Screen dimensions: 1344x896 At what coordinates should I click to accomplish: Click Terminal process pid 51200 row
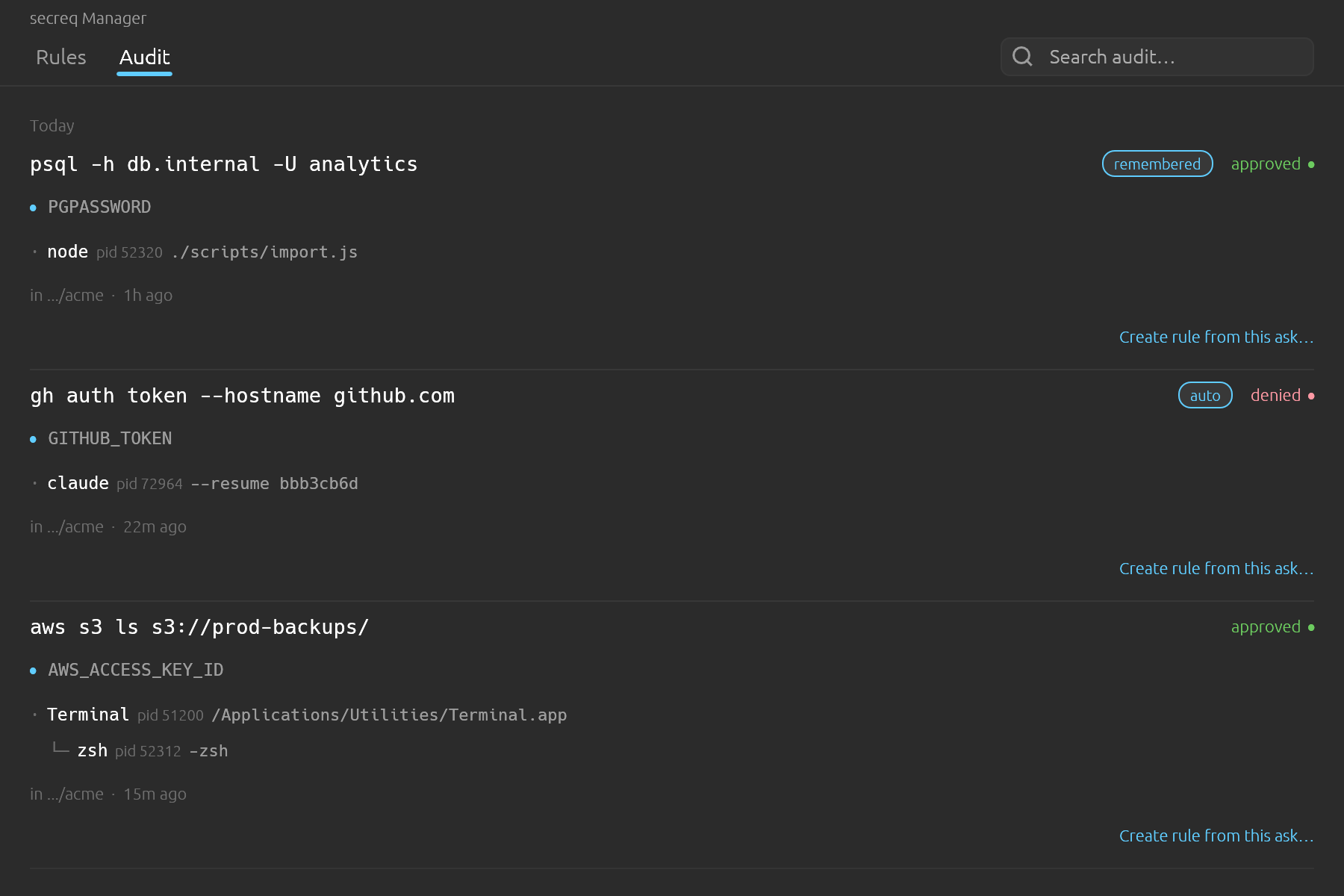(299, 715)
